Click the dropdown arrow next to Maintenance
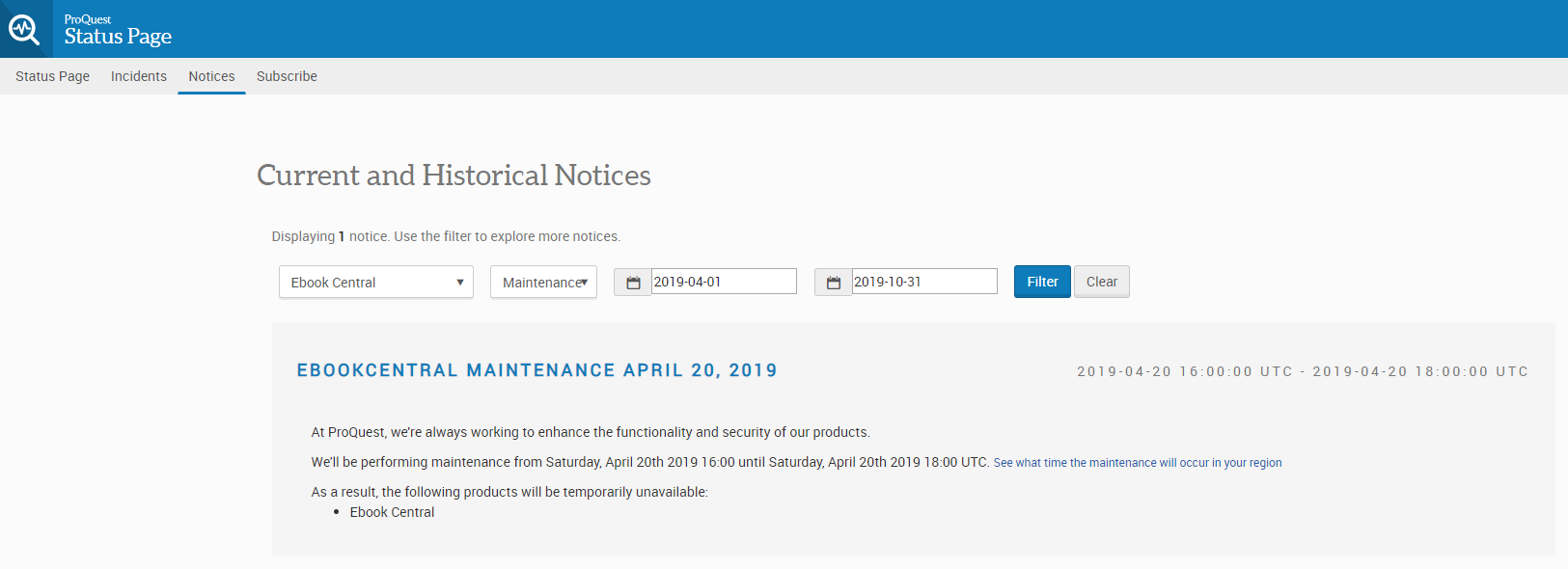The image size is (1568, 569). 584,281
